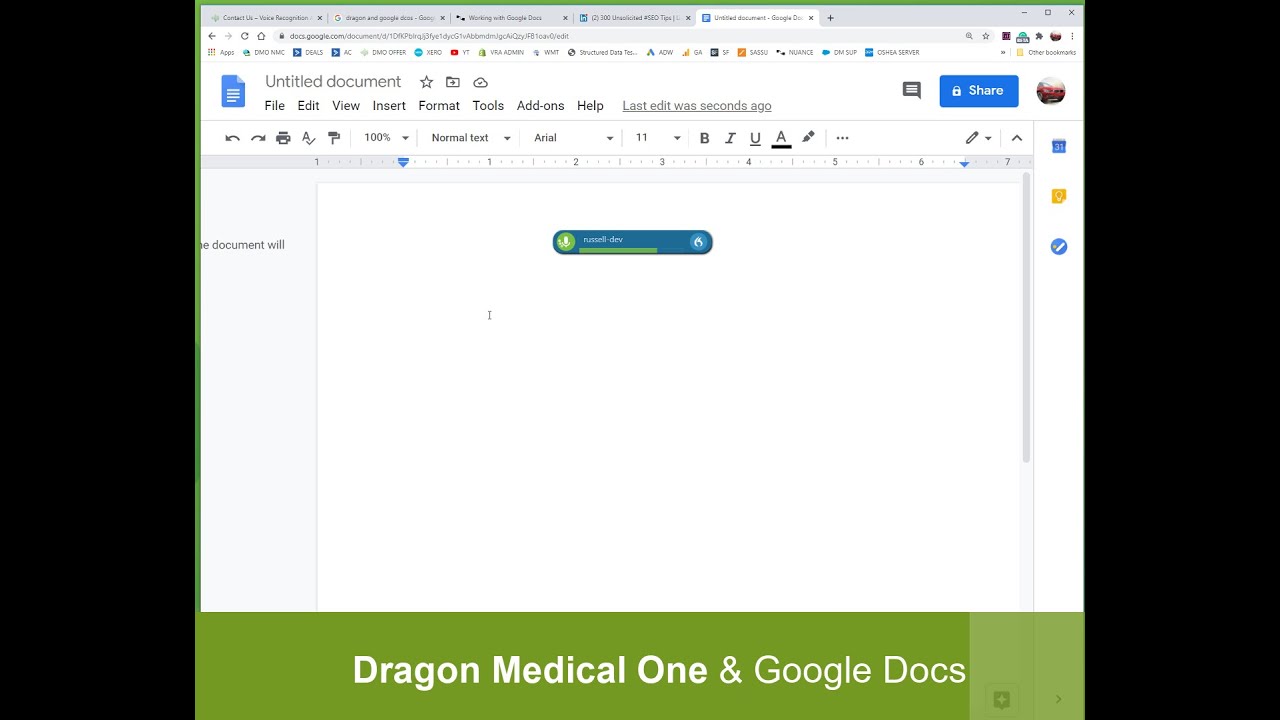
Task: Click the document vertical scrollbar
Action: click(1026, 318)
